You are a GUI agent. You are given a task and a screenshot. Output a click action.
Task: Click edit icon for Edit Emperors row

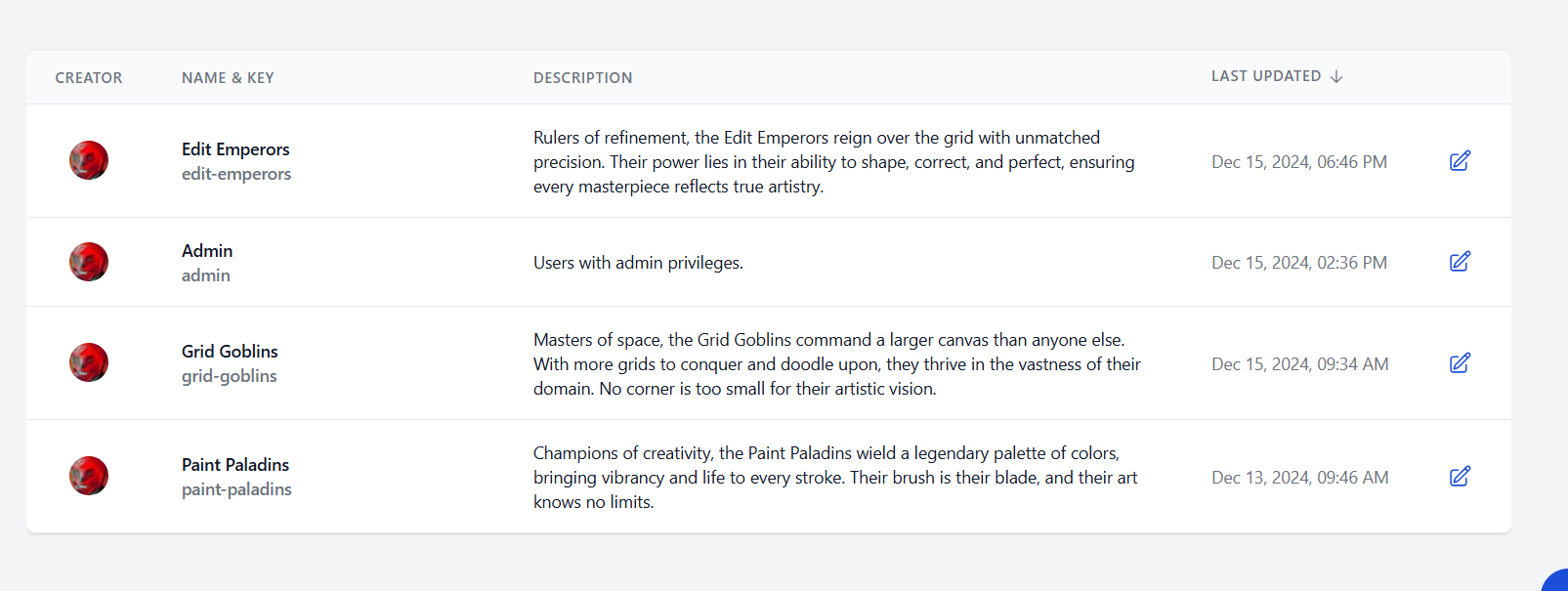[1460, 161]
